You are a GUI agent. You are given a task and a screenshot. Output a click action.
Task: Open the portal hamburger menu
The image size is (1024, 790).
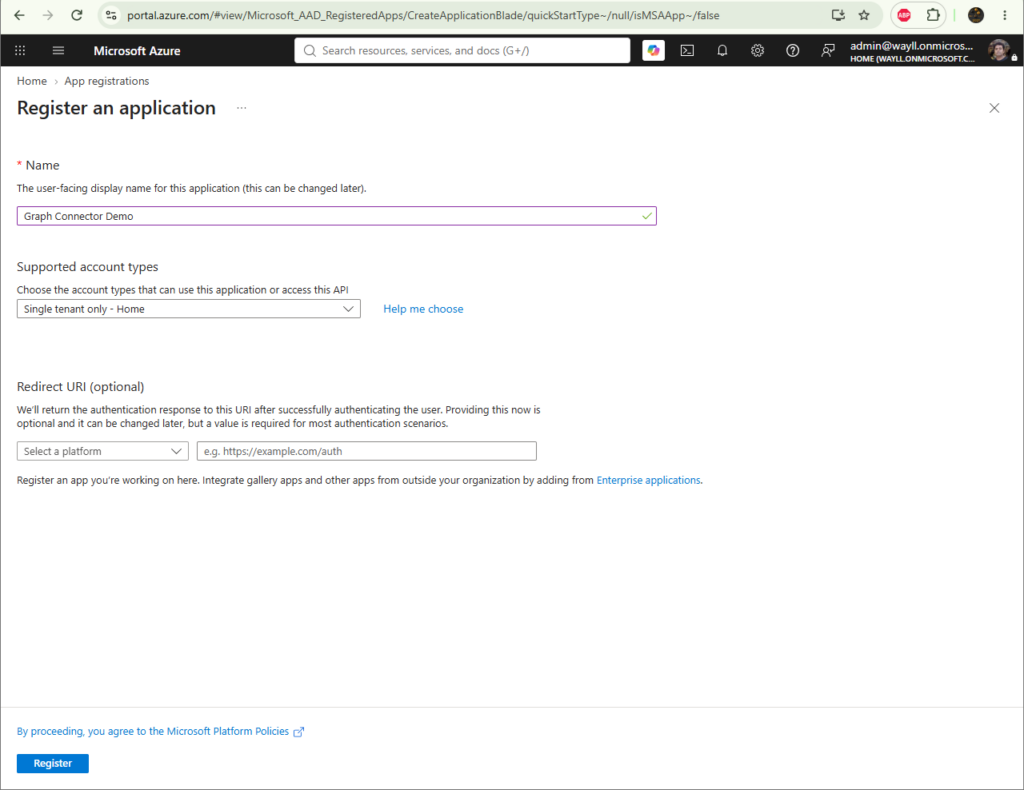[58, 50]
